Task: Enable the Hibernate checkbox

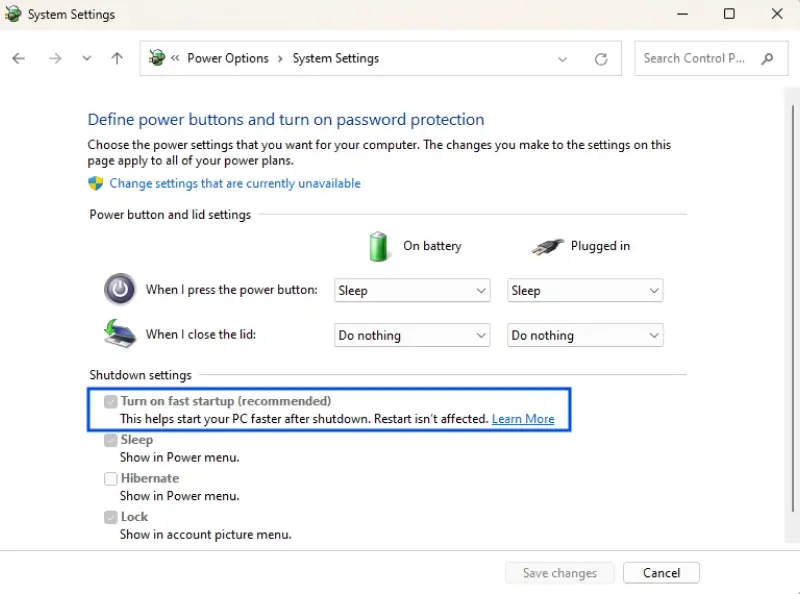Action: click(111, 478)
